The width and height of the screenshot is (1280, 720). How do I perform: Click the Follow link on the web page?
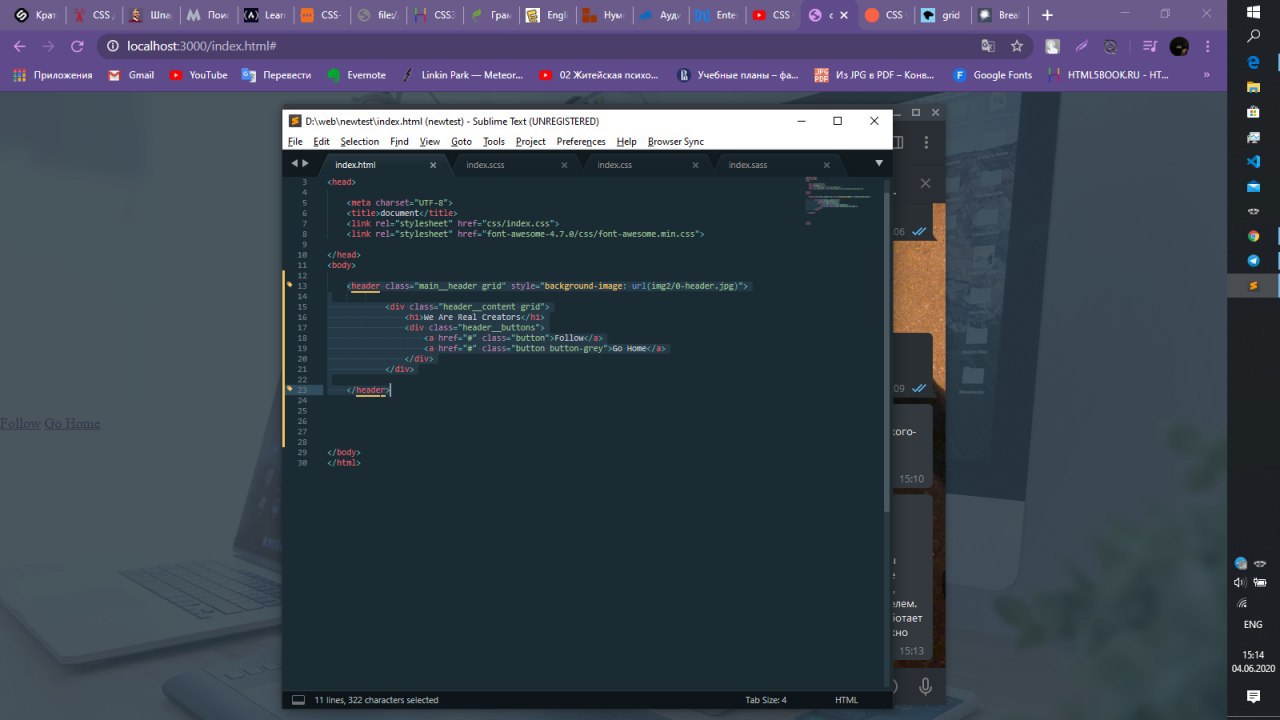coord(20,423)
